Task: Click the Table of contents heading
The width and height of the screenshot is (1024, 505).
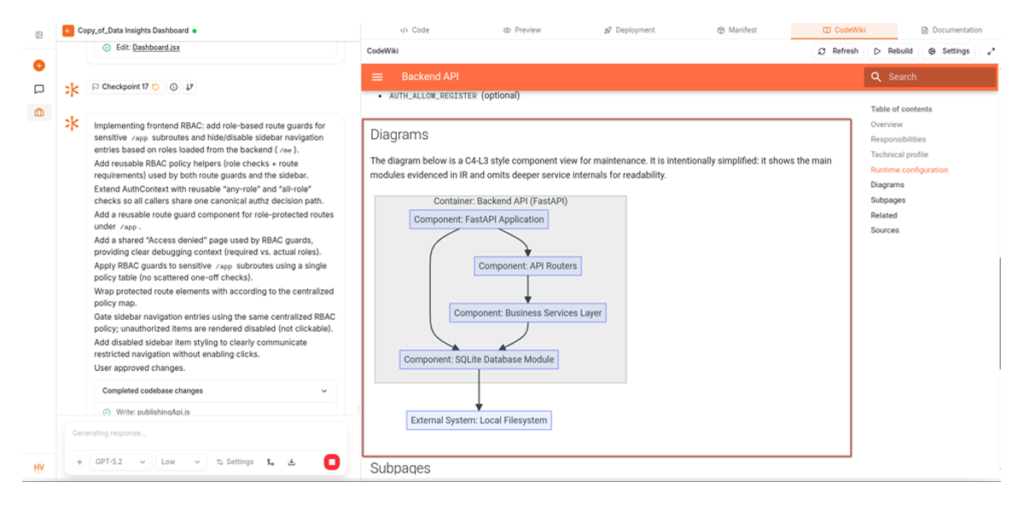Action: (x=901, y=109)
